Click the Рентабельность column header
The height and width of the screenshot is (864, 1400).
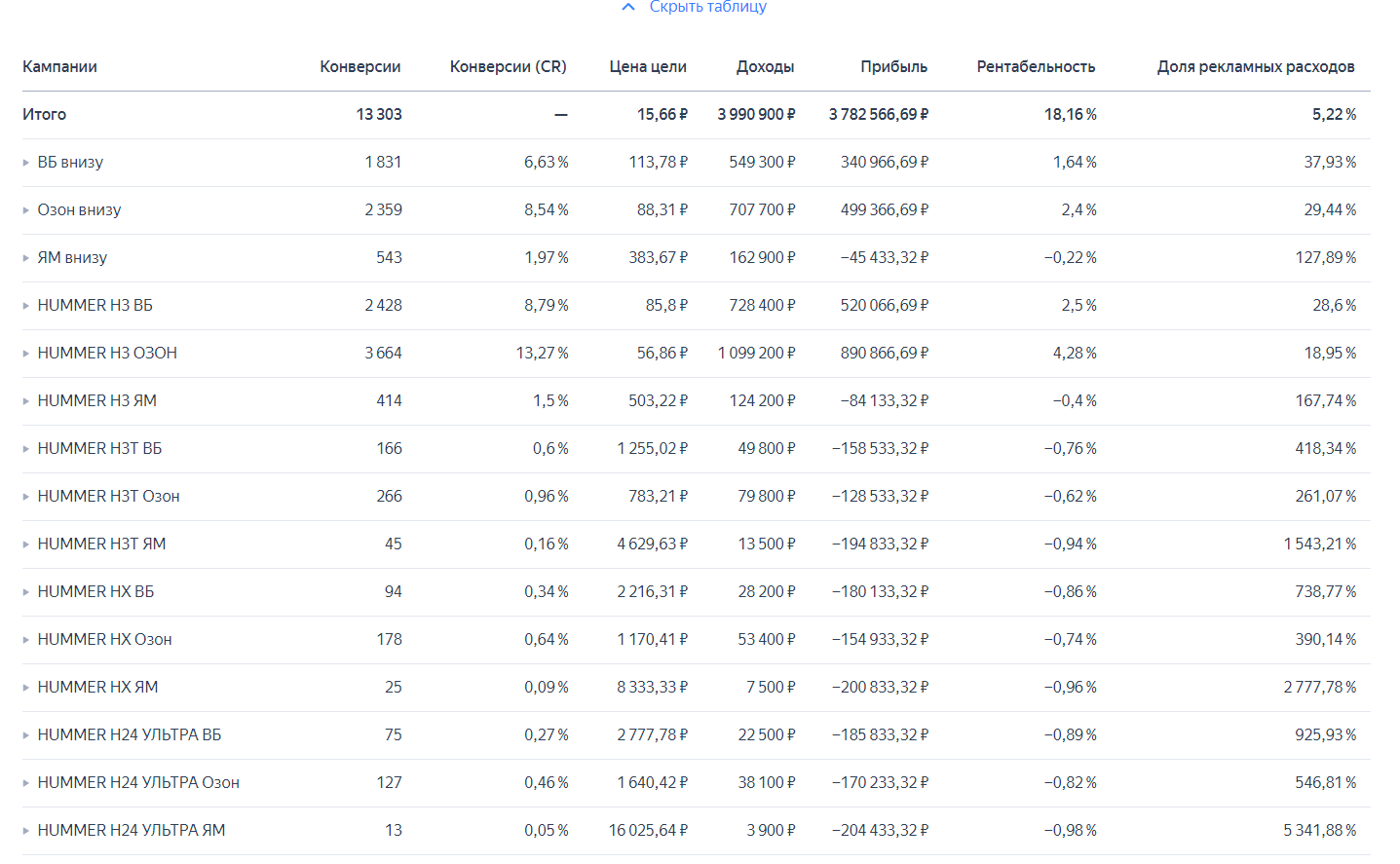[1036, 66]
